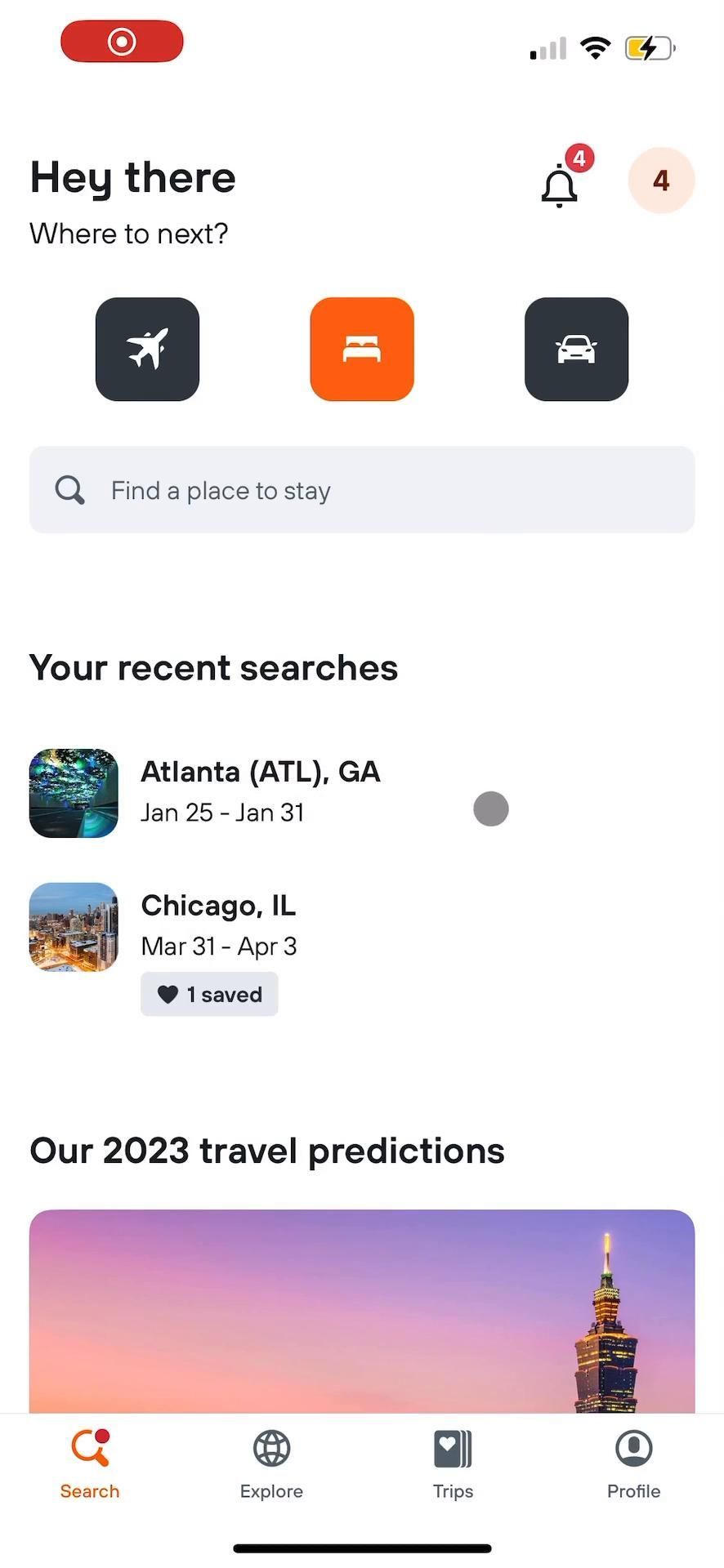This screenshot has width=724, height=1568.
Task: Open notifications bell icon
Action: click(560, 185)
